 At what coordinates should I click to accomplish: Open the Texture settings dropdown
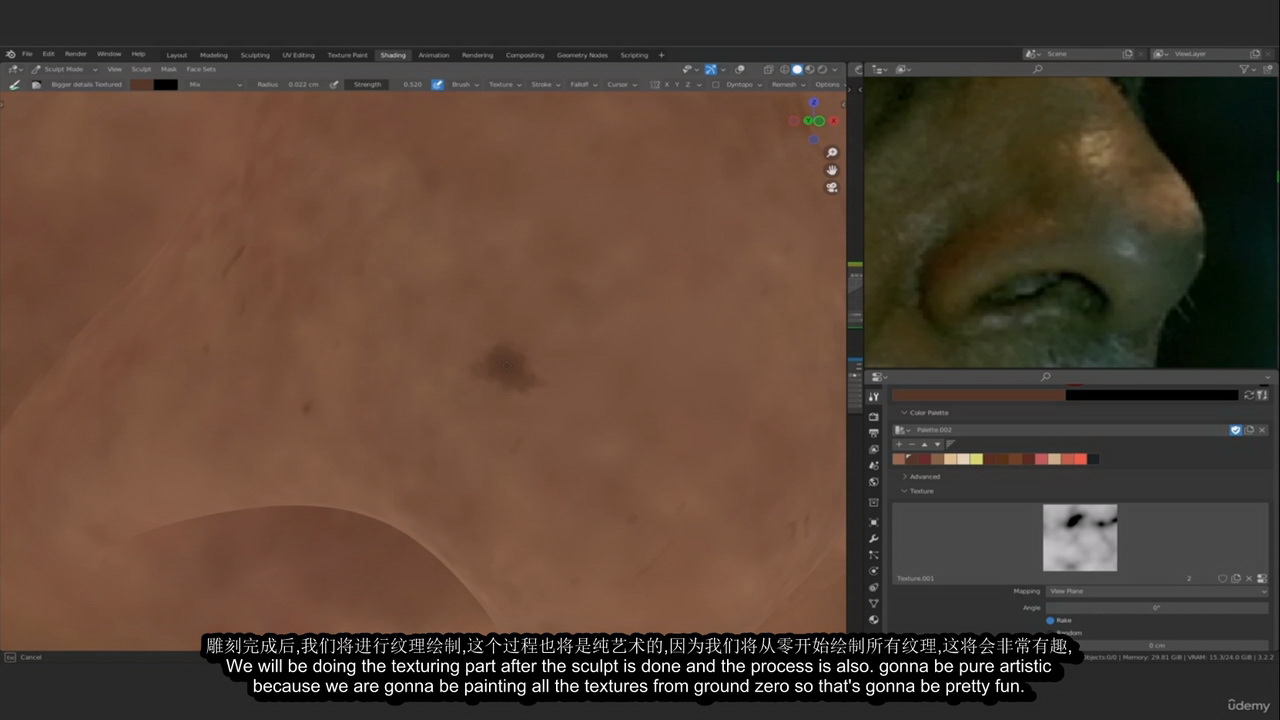[504, 85]
